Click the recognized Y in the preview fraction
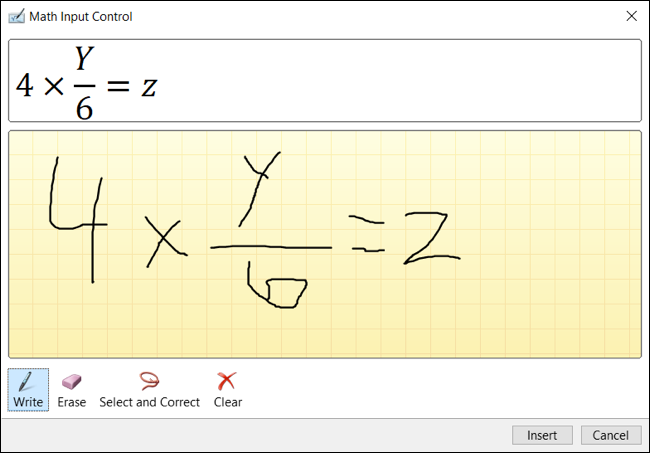The image size is (650, 453). 85,58
